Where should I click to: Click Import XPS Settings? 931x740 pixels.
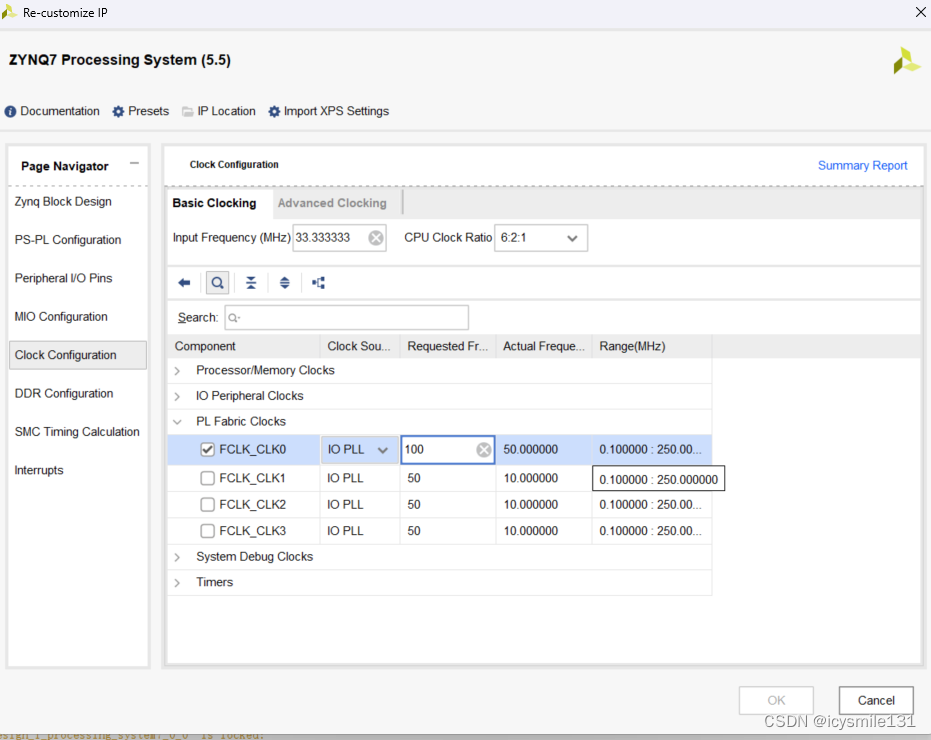(x=328, y=111)
